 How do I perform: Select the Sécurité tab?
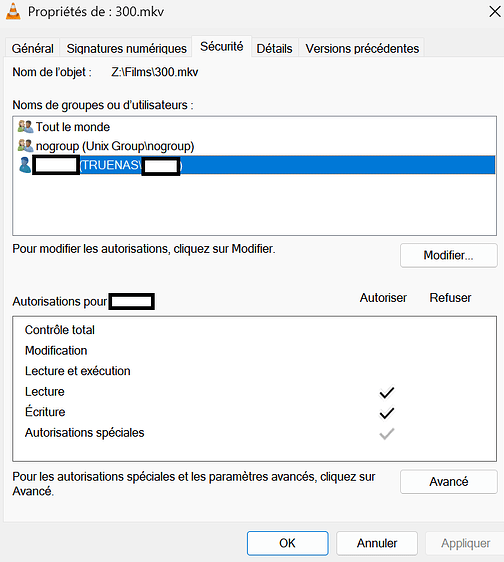222,46
